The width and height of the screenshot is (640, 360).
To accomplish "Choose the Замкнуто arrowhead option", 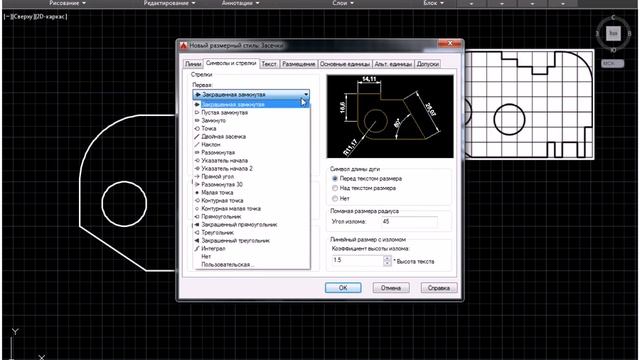I will [x=251, y=120].
